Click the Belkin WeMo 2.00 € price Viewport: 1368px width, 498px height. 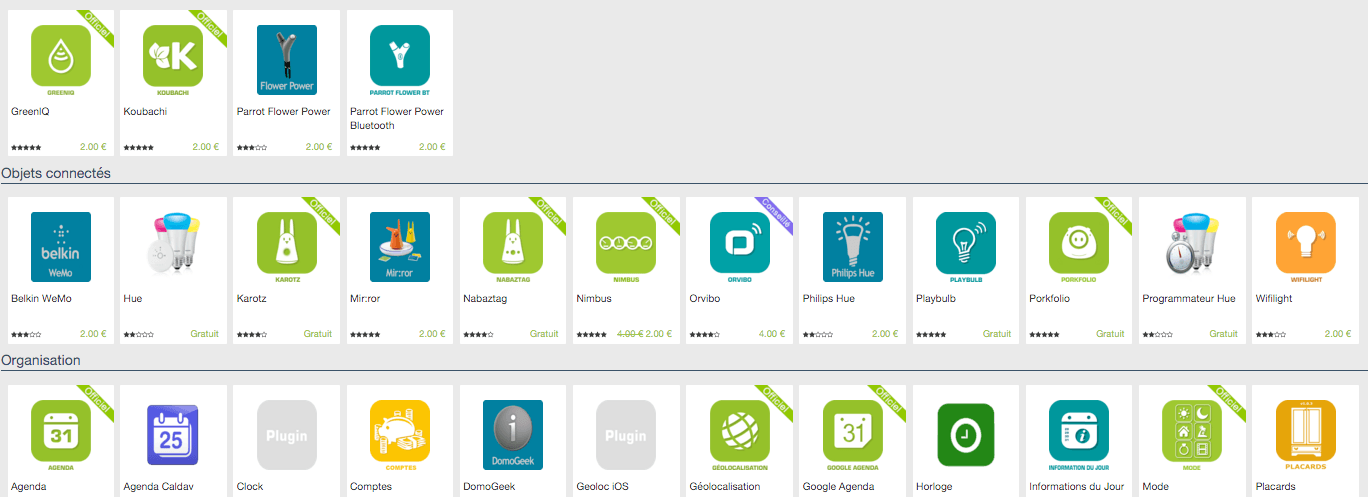pyautogui.click(x=93, y=334)
